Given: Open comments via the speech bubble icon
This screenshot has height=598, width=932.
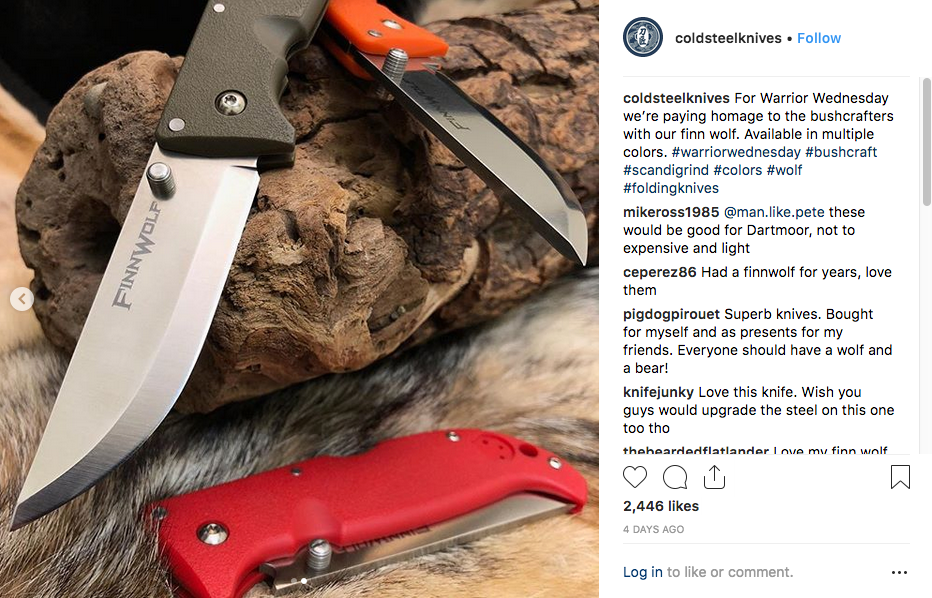Looking at the screenshot, I should [x=675, y=477].
